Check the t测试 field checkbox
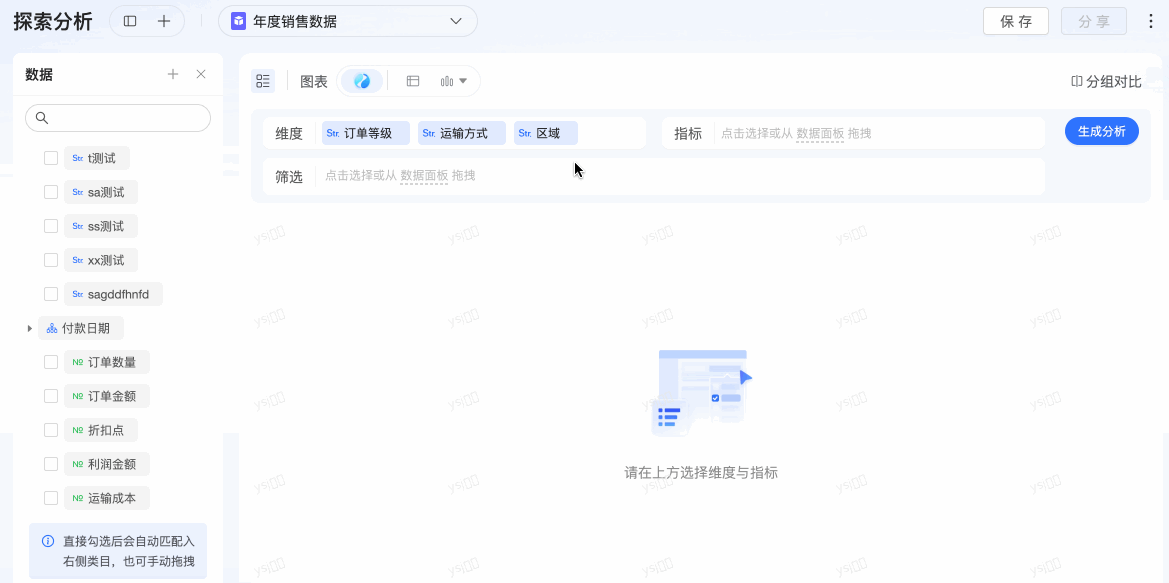Screen dimensions: 1169x583 (51, 158)
